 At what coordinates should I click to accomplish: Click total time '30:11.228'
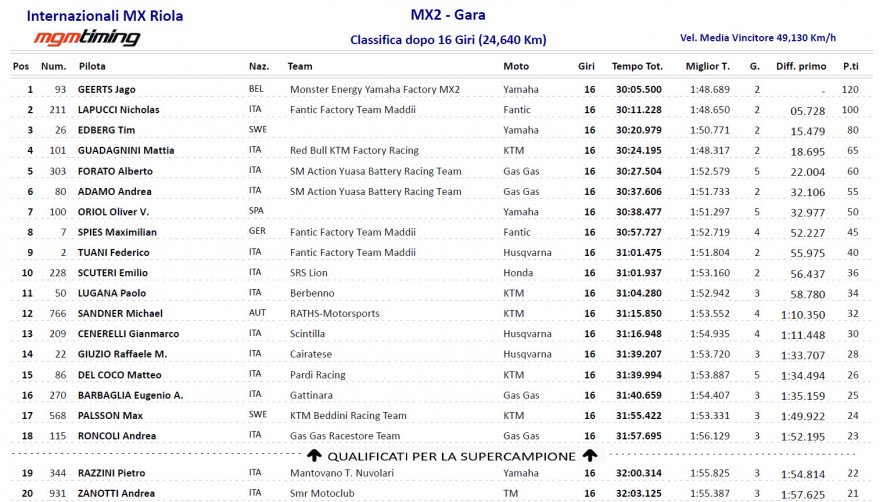pyautogui.click(x=639, y=109)
